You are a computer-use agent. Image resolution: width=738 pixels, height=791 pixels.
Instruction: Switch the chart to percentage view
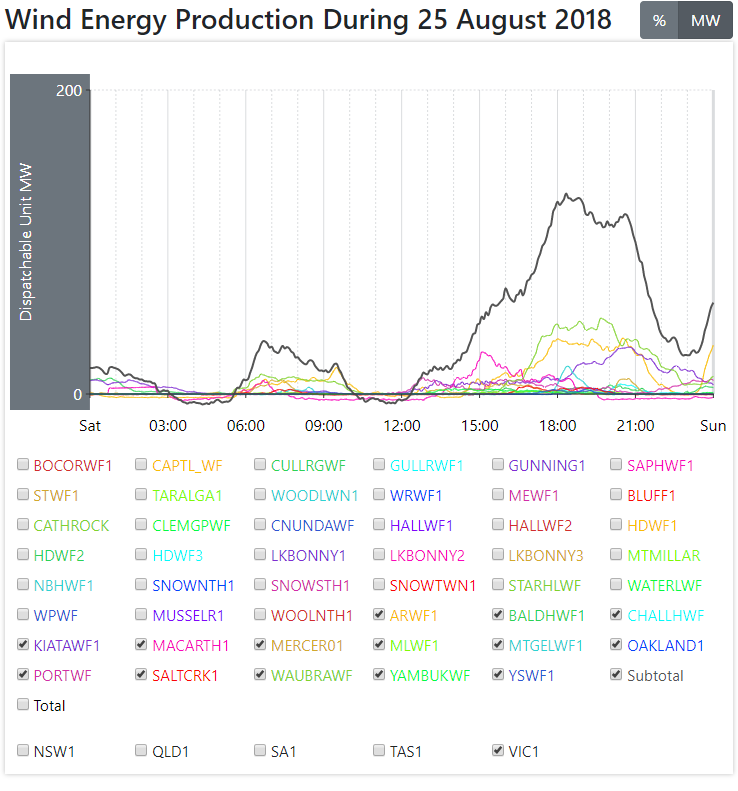[659, 21]
